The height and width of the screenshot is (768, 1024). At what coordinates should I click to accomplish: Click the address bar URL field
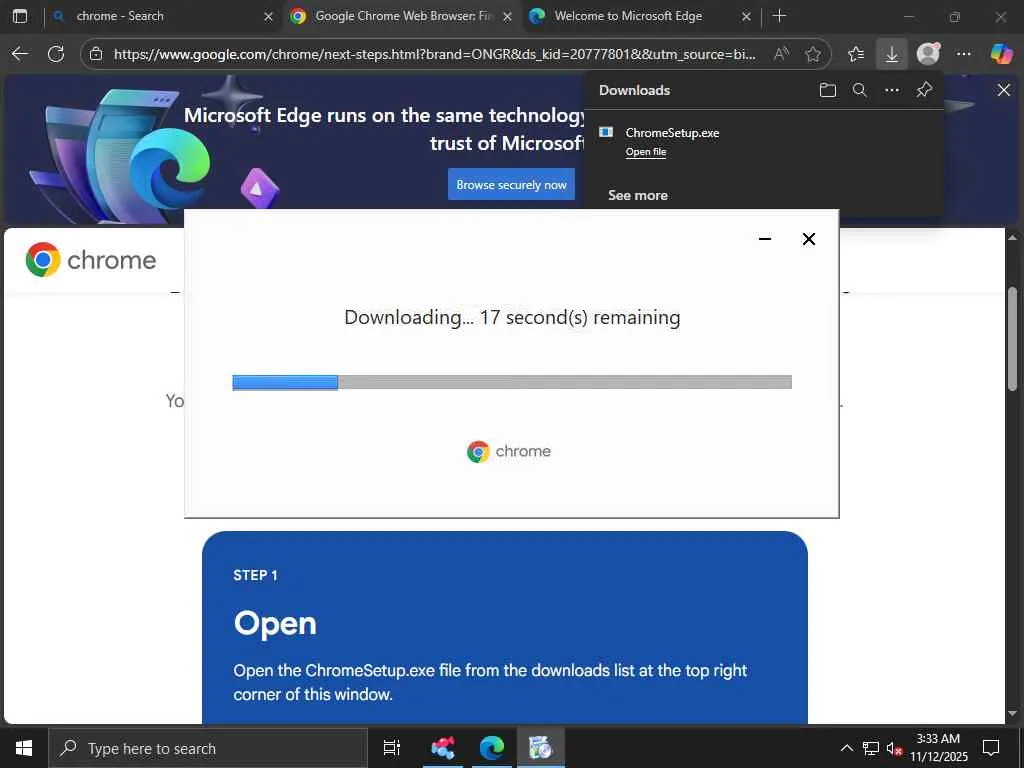tap(435, 54)
